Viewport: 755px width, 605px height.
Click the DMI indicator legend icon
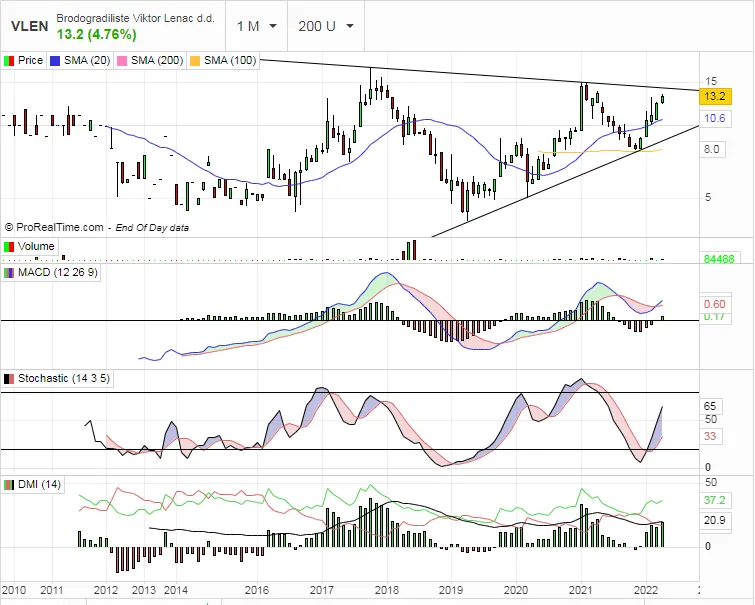click(x=10, y=484)
